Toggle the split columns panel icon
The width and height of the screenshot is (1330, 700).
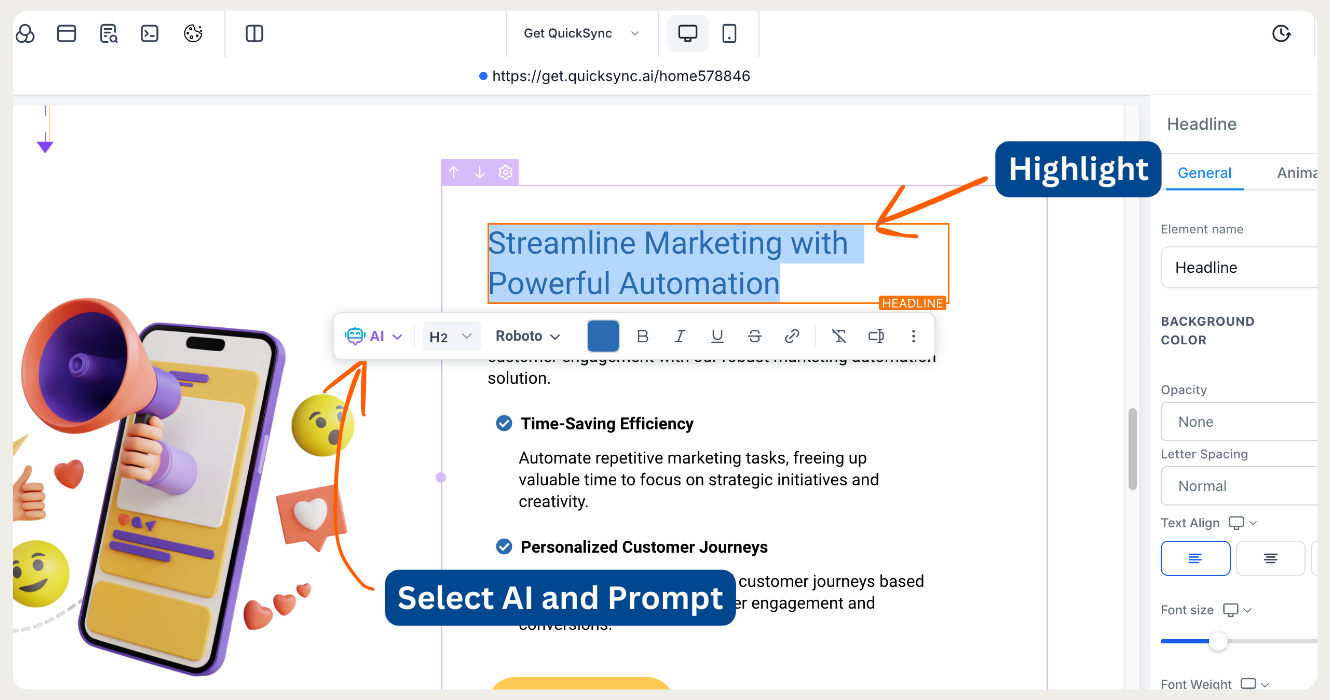click(255, 34)
